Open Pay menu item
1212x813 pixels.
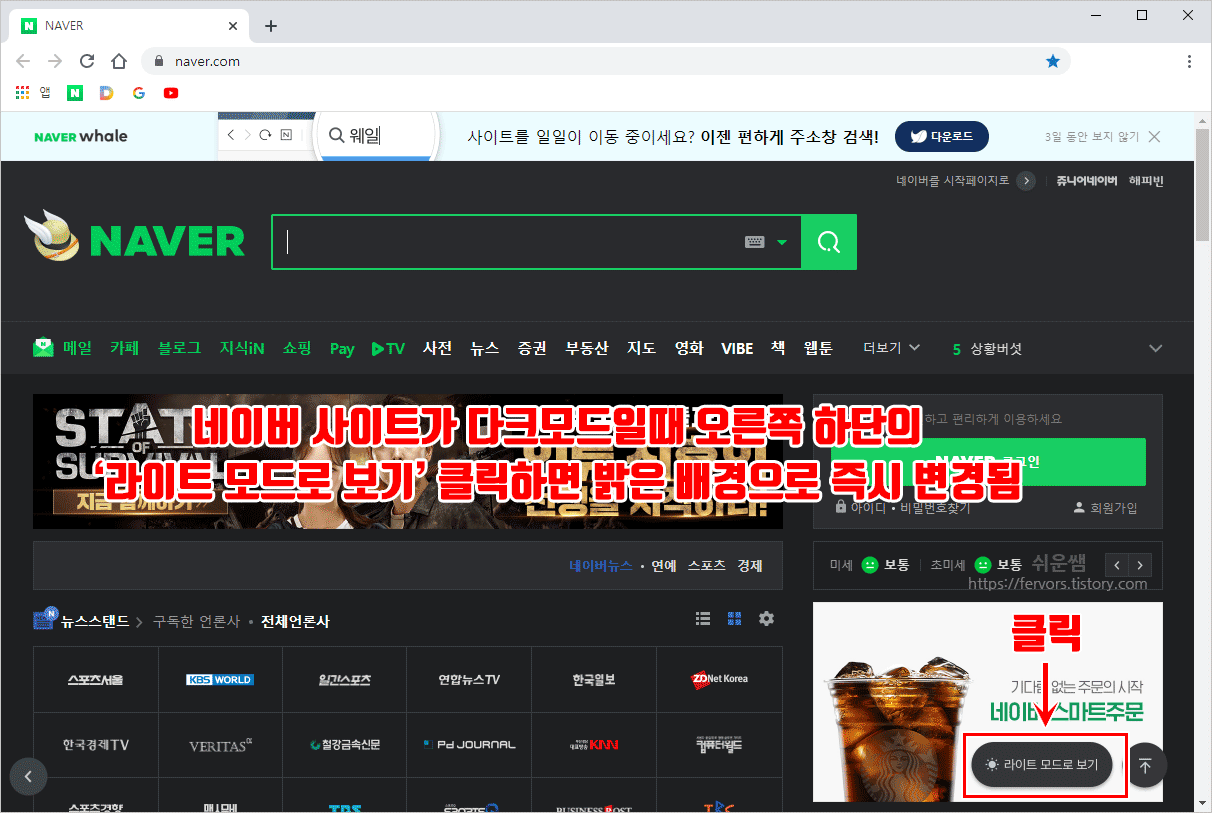click(342, 349)
